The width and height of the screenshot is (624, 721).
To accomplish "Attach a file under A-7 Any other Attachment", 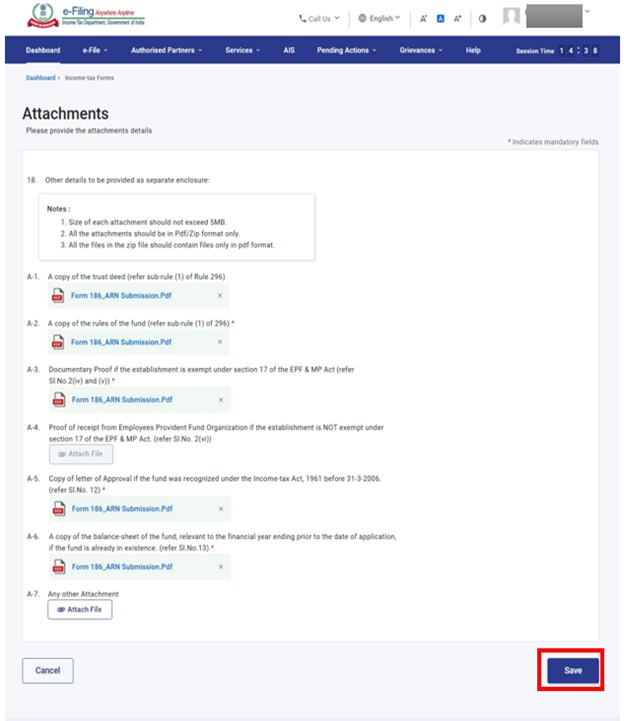I will point(80,609).
